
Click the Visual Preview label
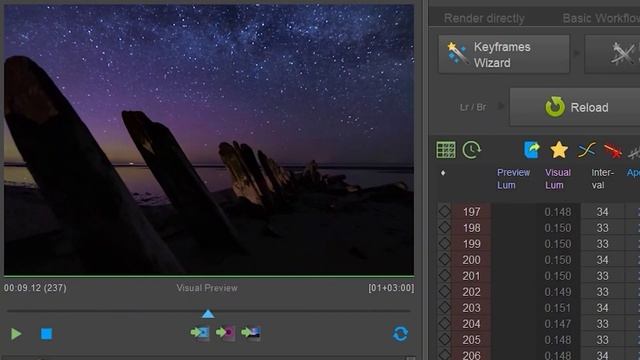coord(207,288)
